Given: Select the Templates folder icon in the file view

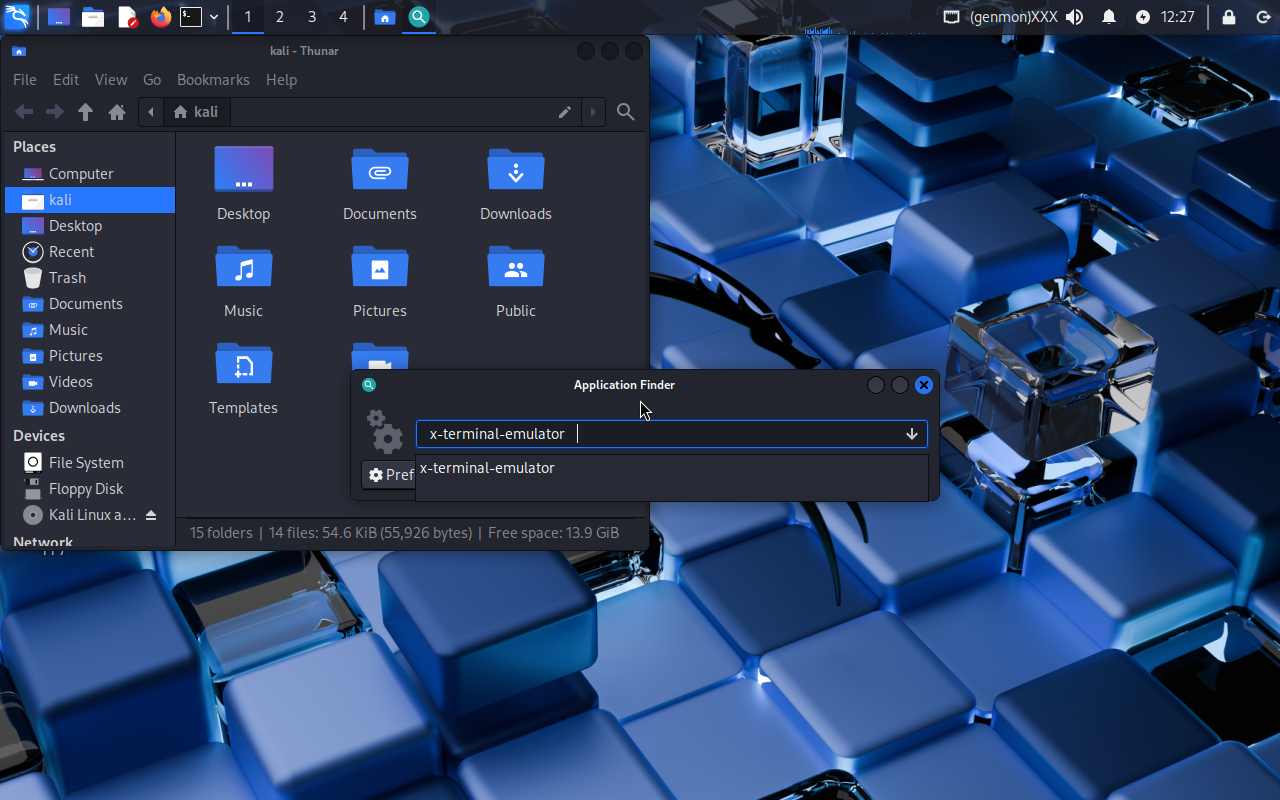Looking at the screenshot, I should pos(244,364).
